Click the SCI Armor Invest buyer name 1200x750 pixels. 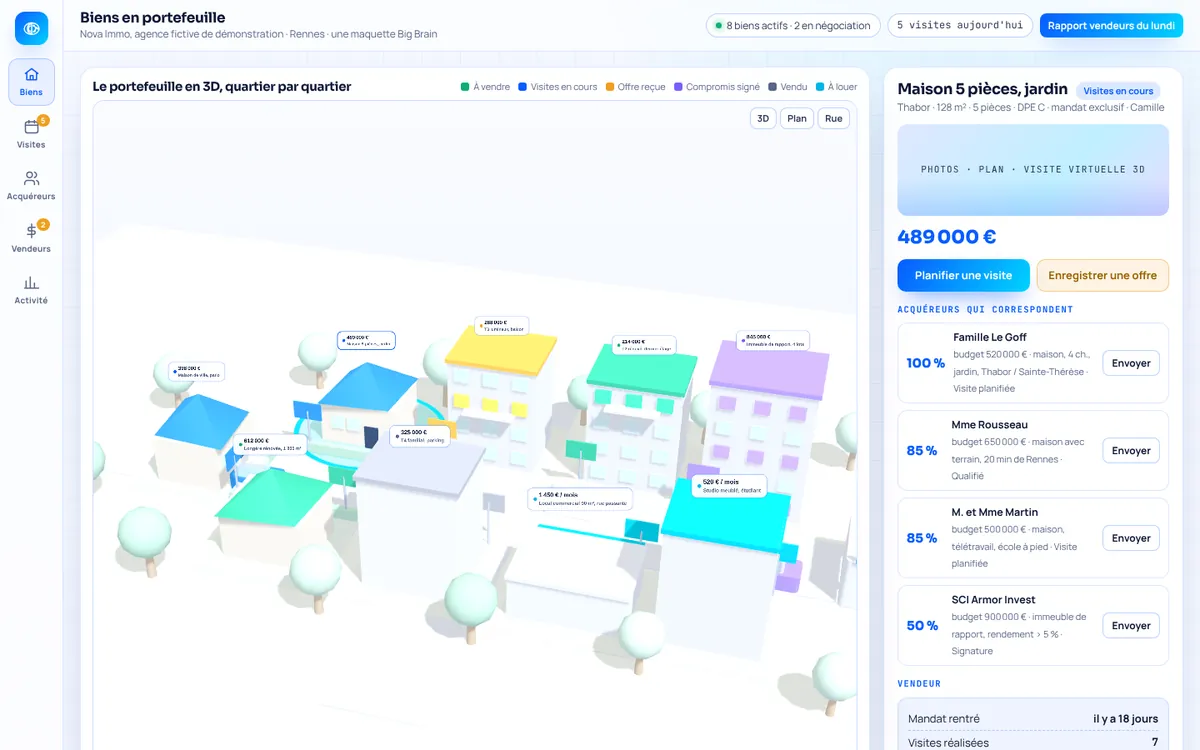coord(994,600)
